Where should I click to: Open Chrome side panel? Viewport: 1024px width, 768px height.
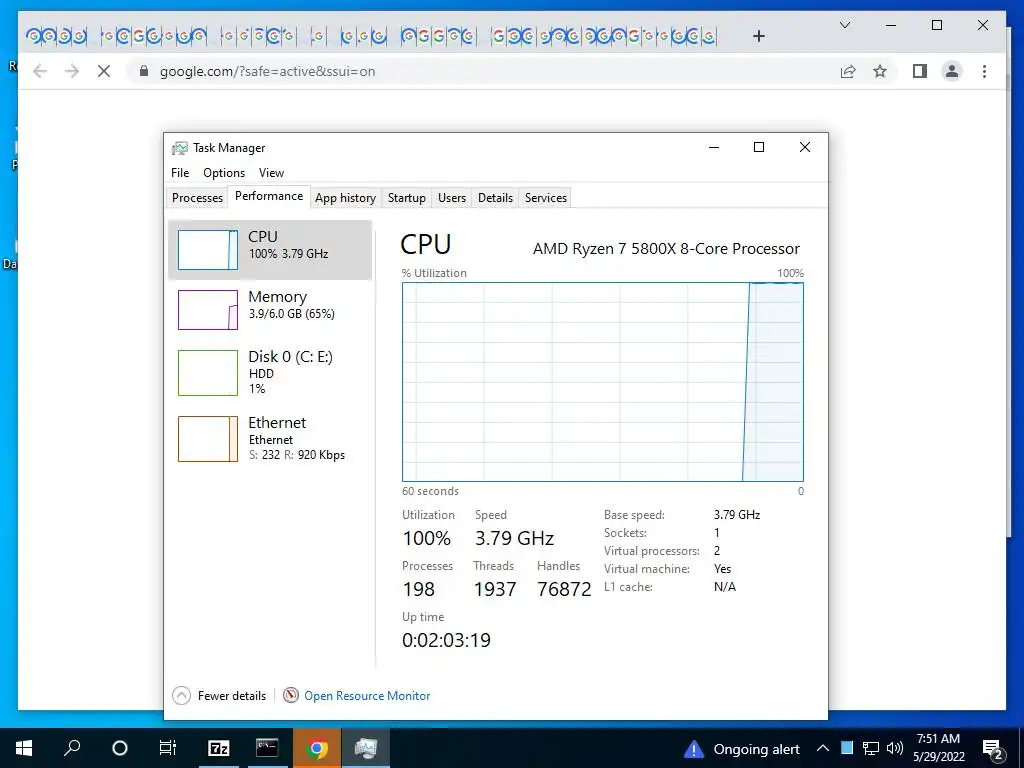920,71
